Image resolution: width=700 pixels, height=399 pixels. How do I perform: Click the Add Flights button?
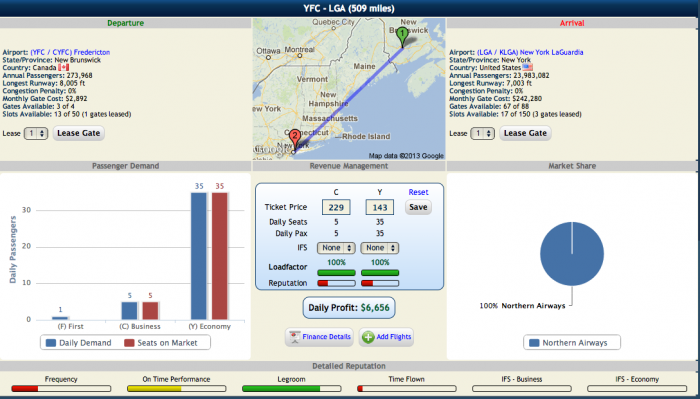click(387, 337)
